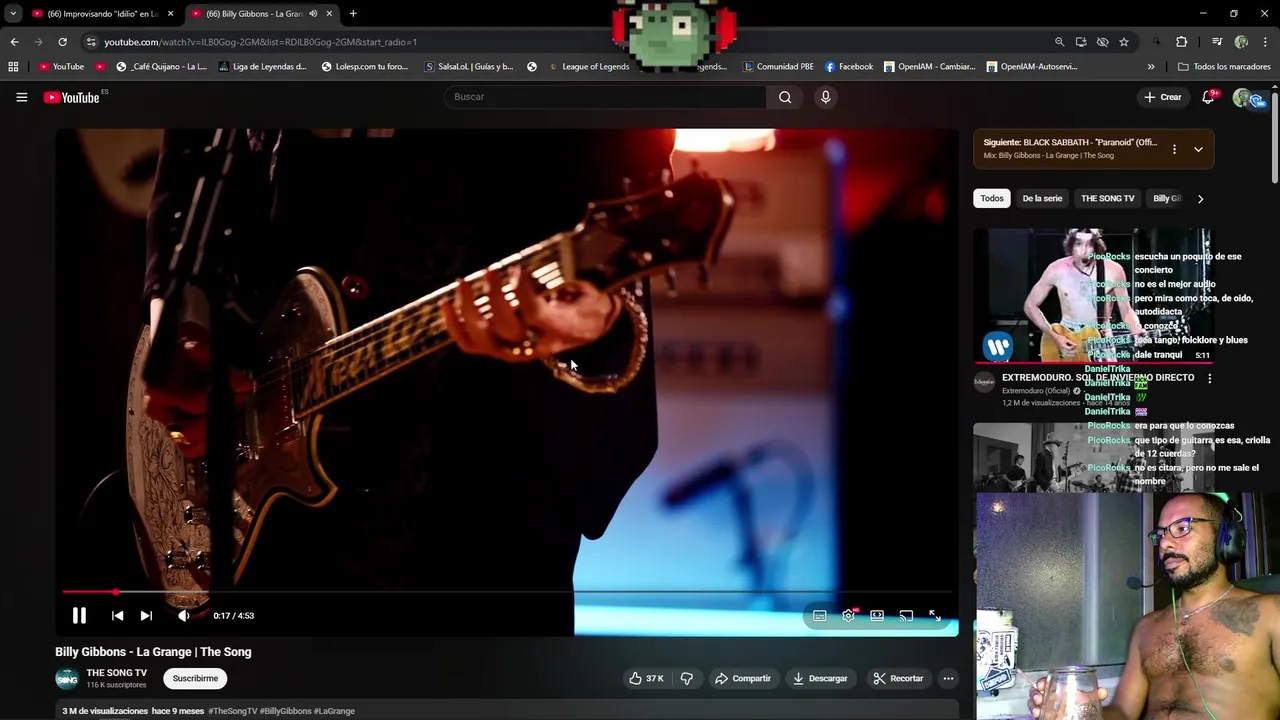Cast video to a TV

point(906,616)
